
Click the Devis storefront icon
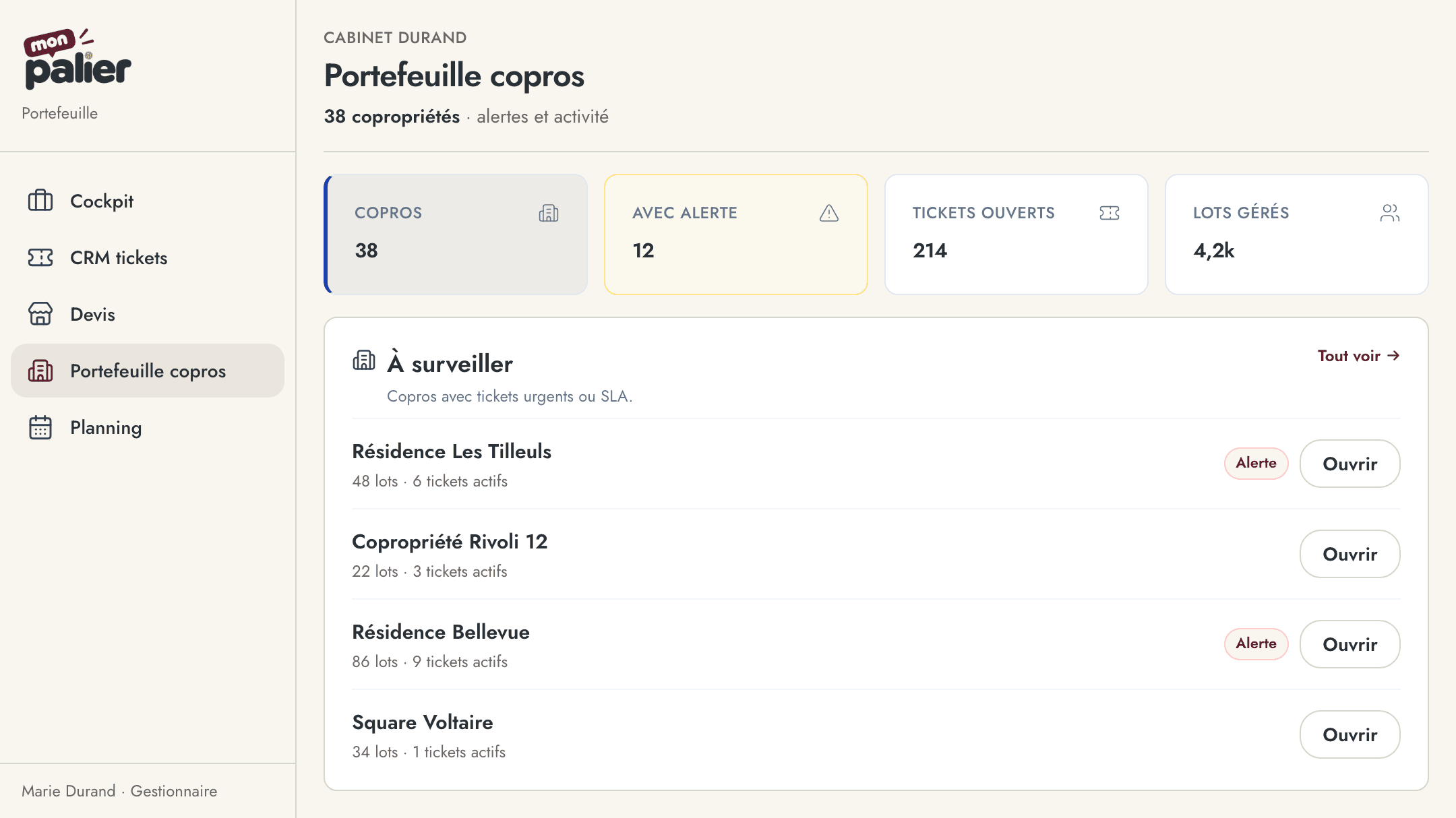pos(40,314)
